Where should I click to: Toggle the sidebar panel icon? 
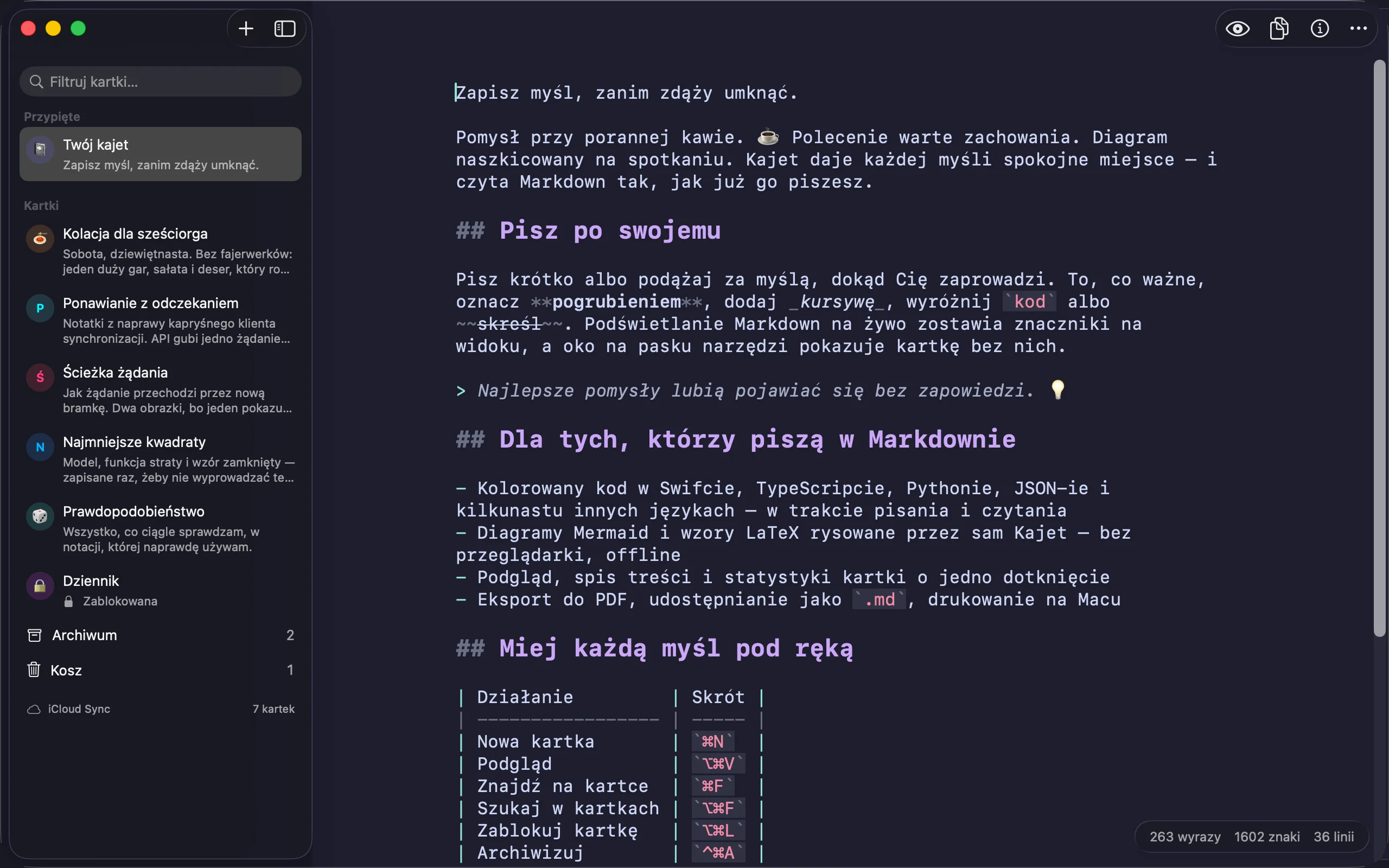[285, 29]
